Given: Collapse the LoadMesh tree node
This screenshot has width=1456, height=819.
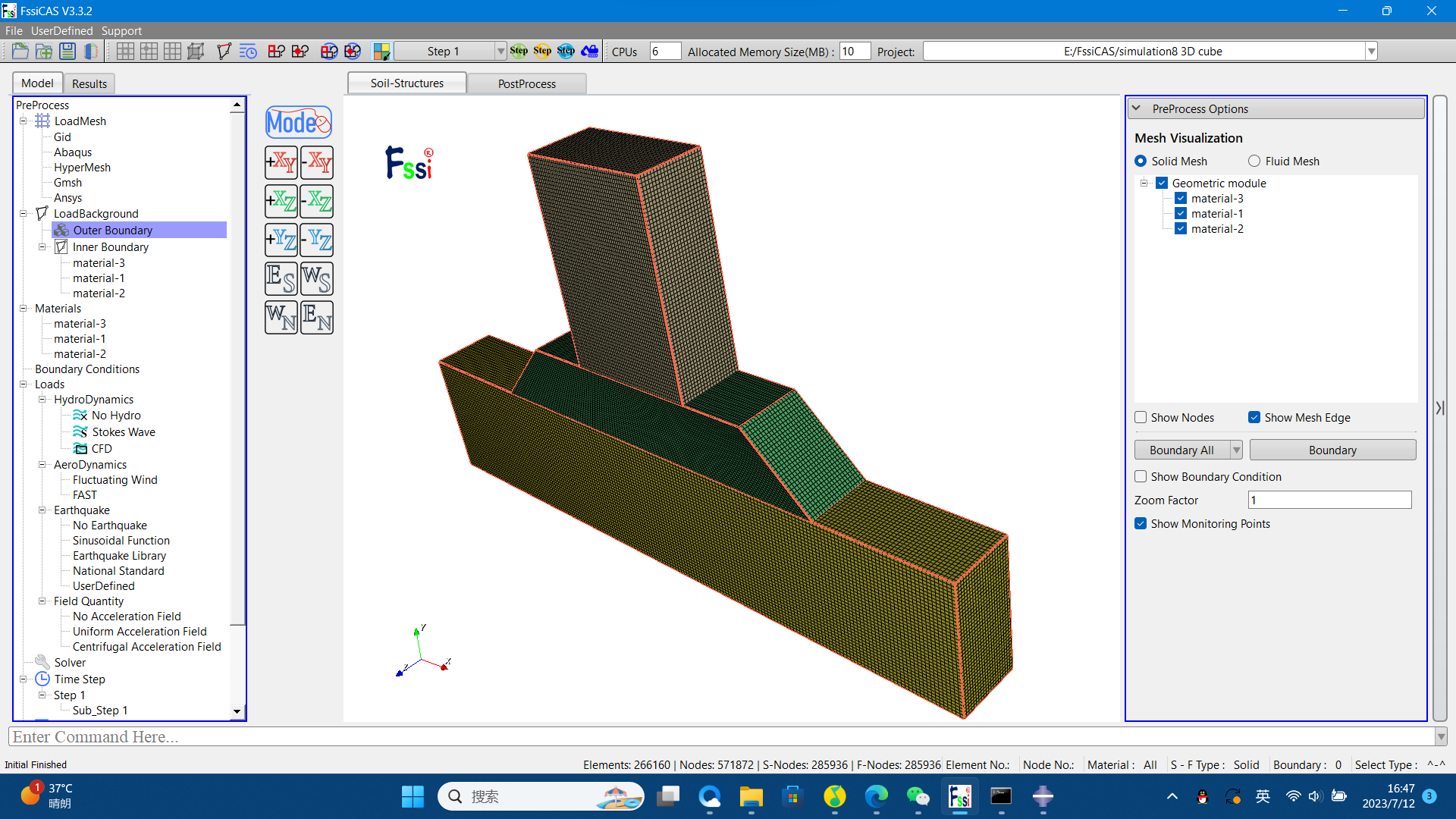Looking at the screenshot, I should tap(23, 121).
